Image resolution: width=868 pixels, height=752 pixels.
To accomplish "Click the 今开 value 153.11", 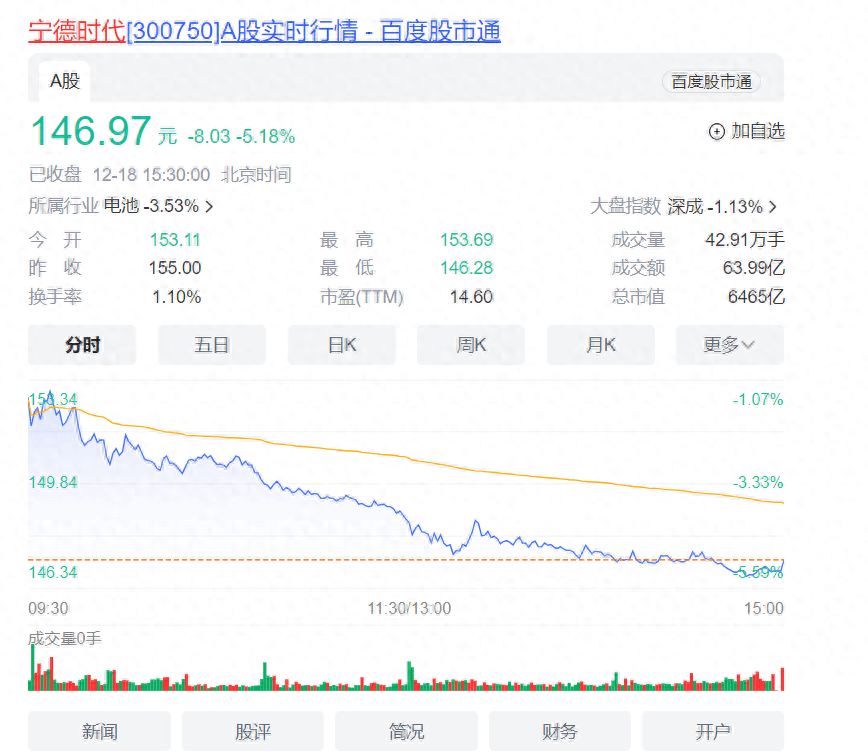I will click(x=175, y=240).
